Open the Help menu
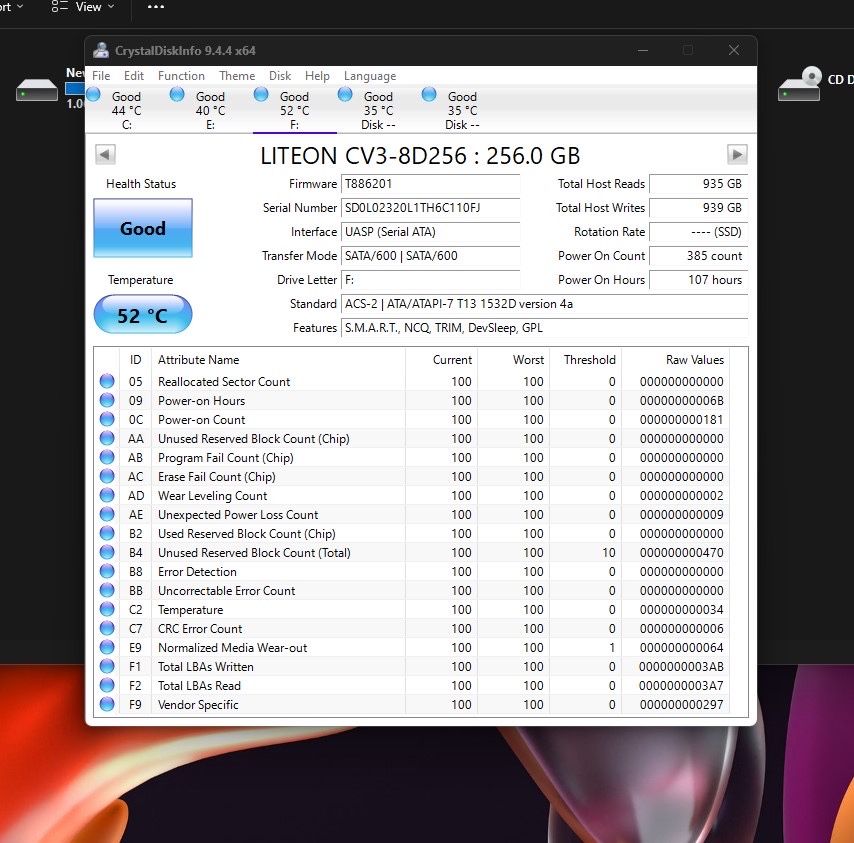The image size is (854, 843). coord(317,76)
